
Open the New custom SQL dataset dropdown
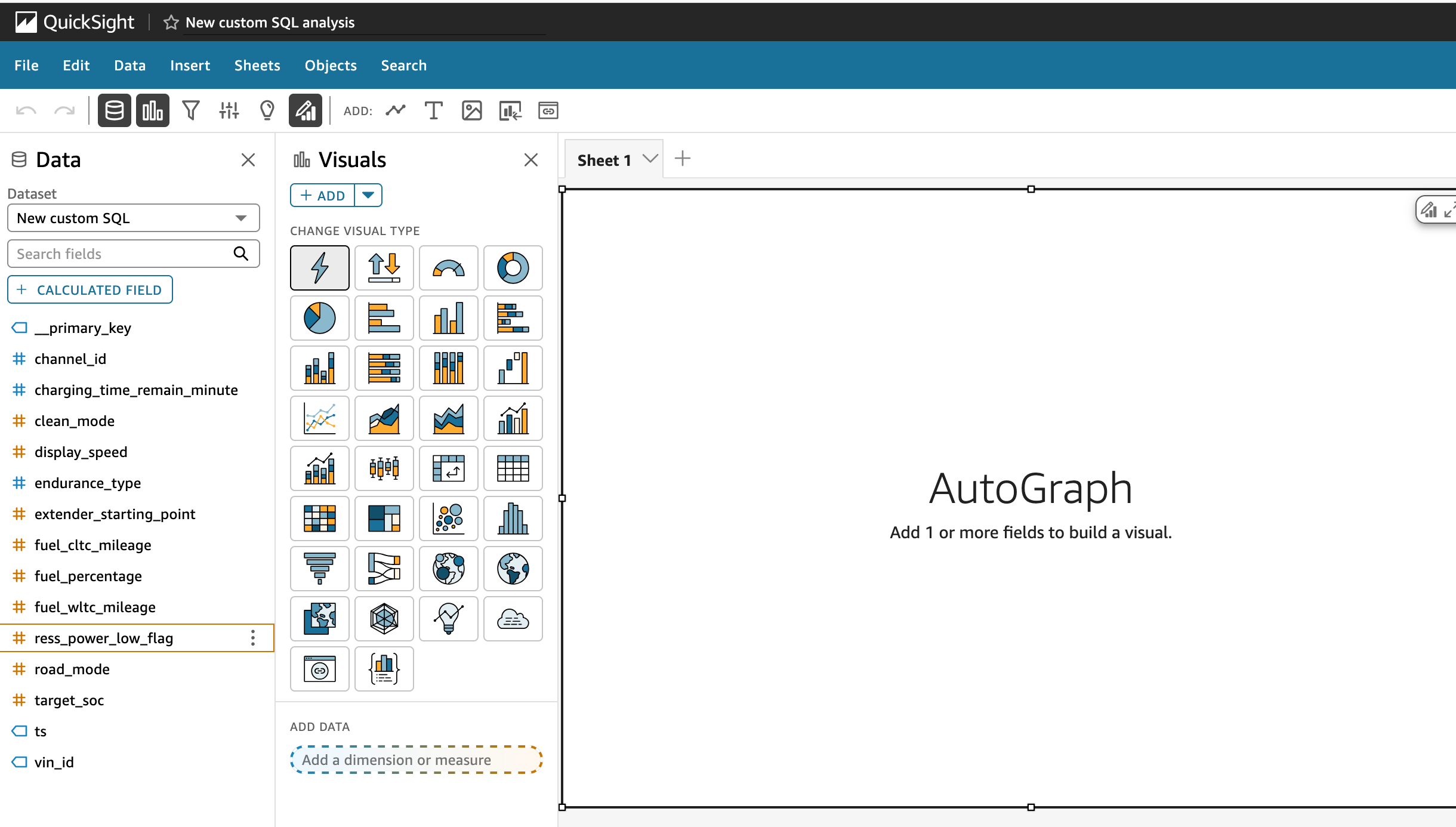(133, 218)
